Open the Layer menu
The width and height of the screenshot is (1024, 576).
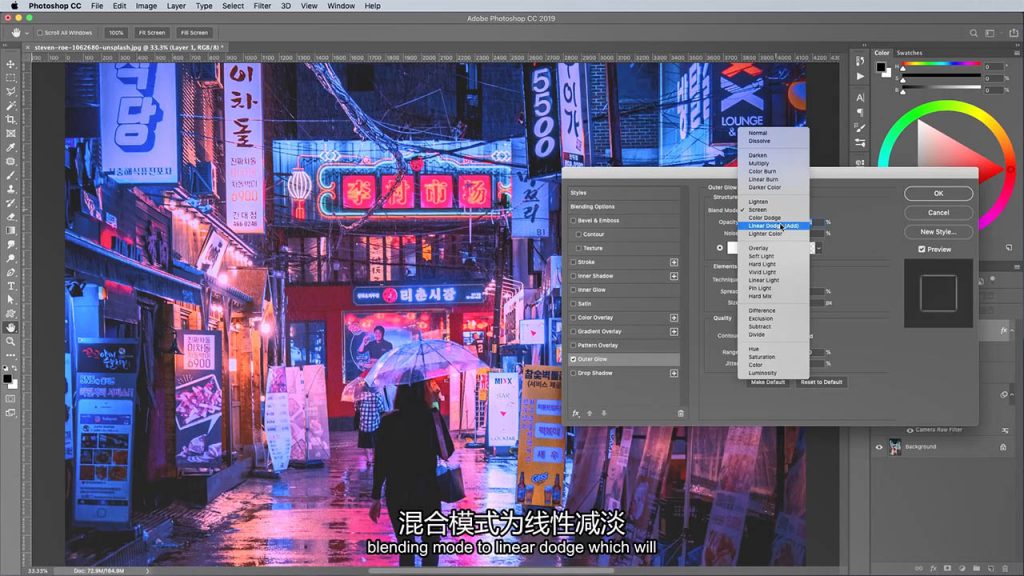(176, 6)
